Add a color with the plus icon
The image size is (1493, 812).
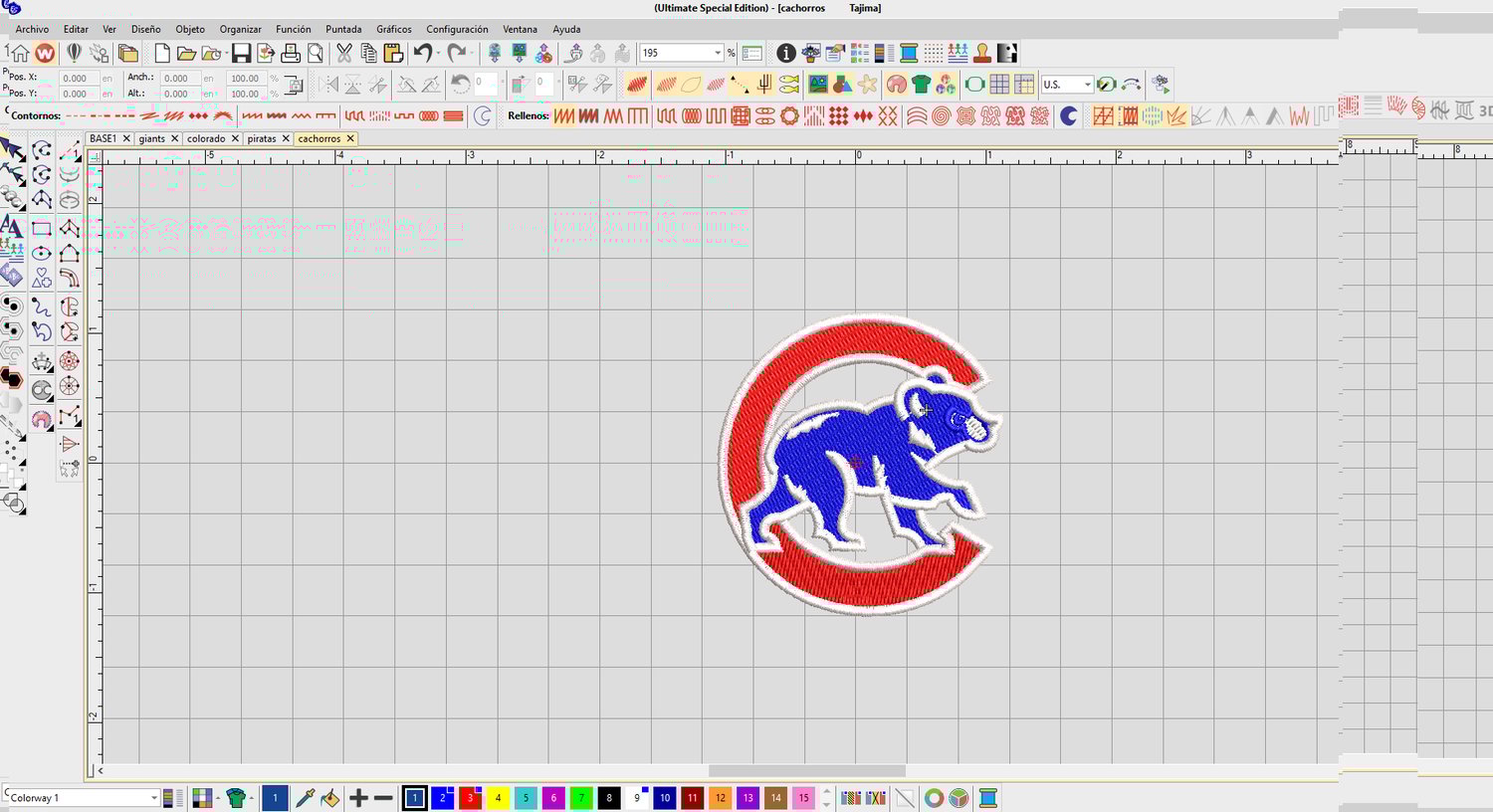point(358,798)
